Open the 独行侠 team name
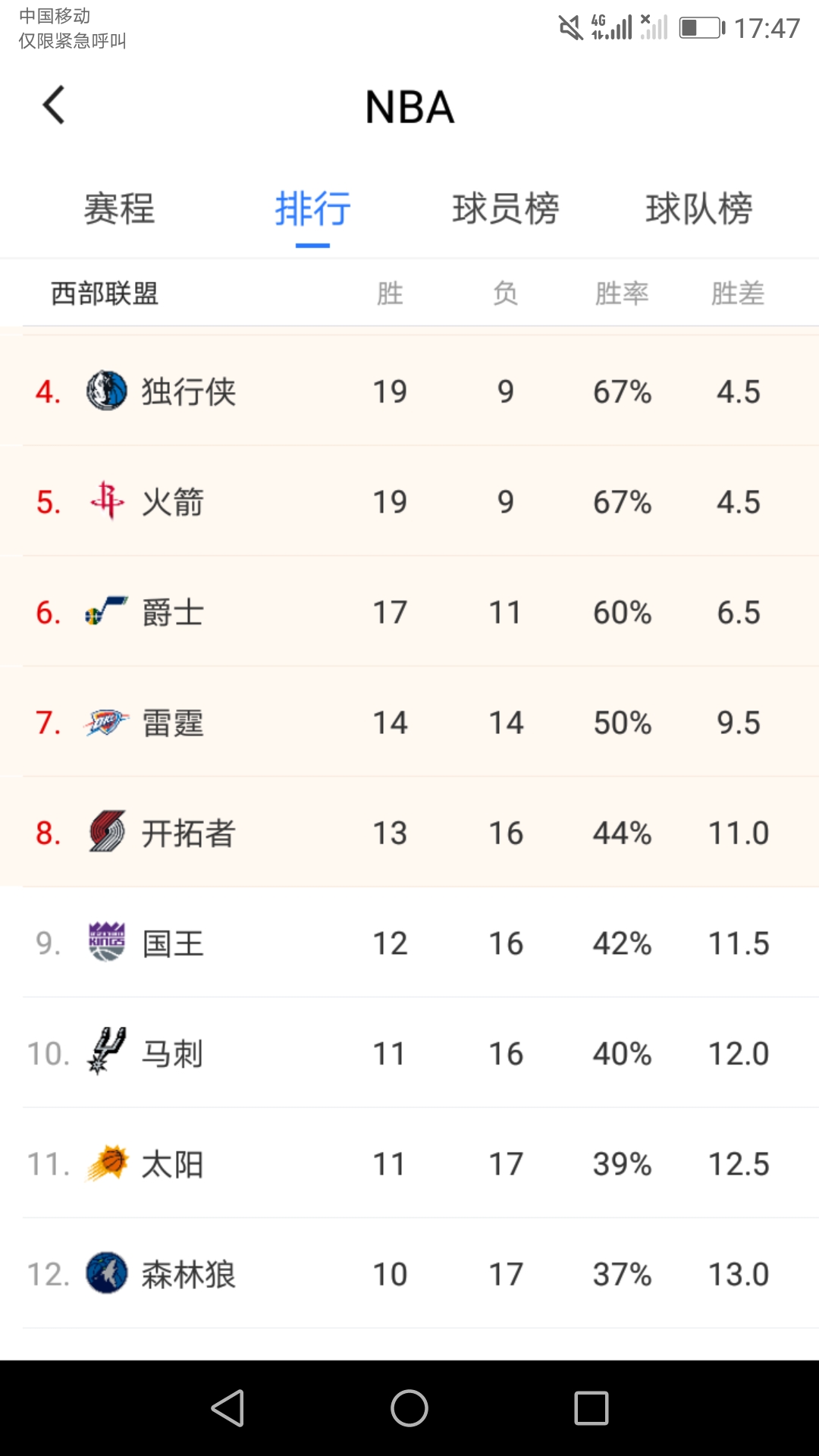 [x=189, y=392]
